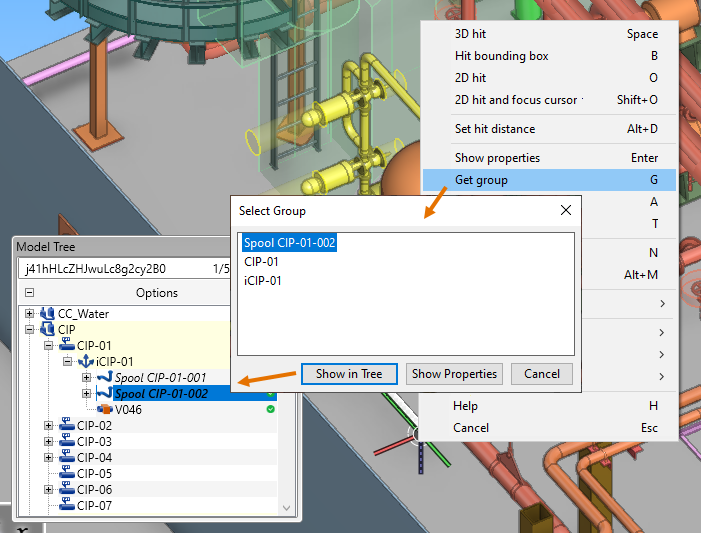
Task: Collapse the CIP-01 tree node
Action: click(x=49, y=345)
